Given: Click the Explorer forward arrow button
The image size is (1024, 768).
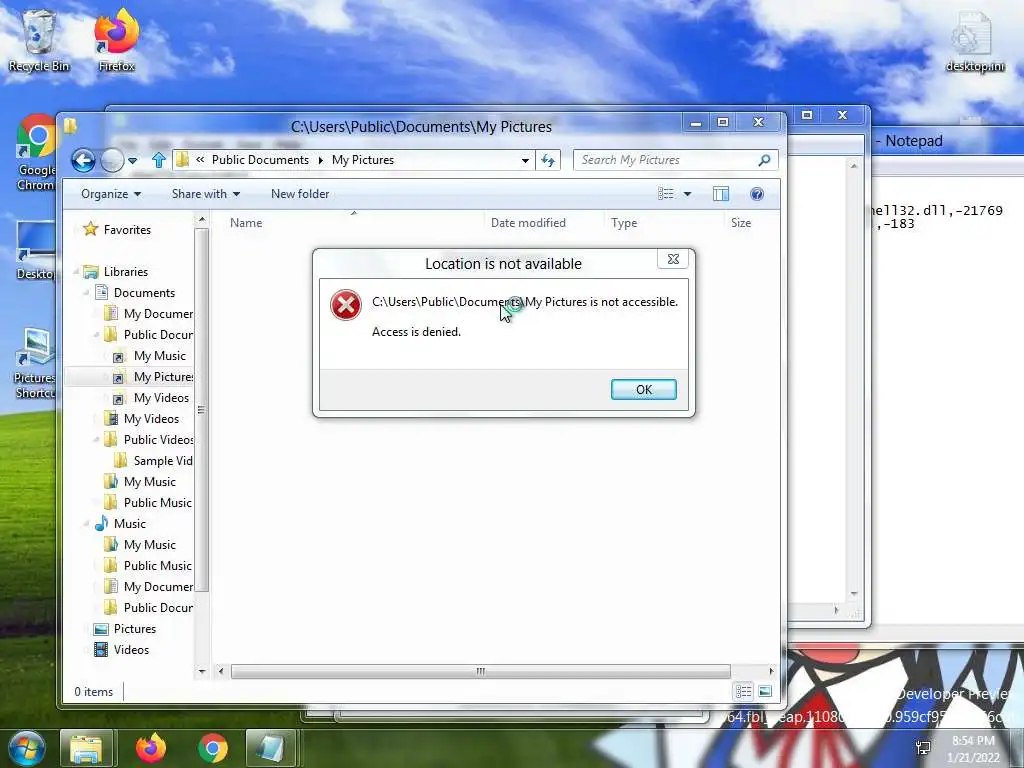Looking at the screenshot, I should pyautogui.click(x=112, y=160).
